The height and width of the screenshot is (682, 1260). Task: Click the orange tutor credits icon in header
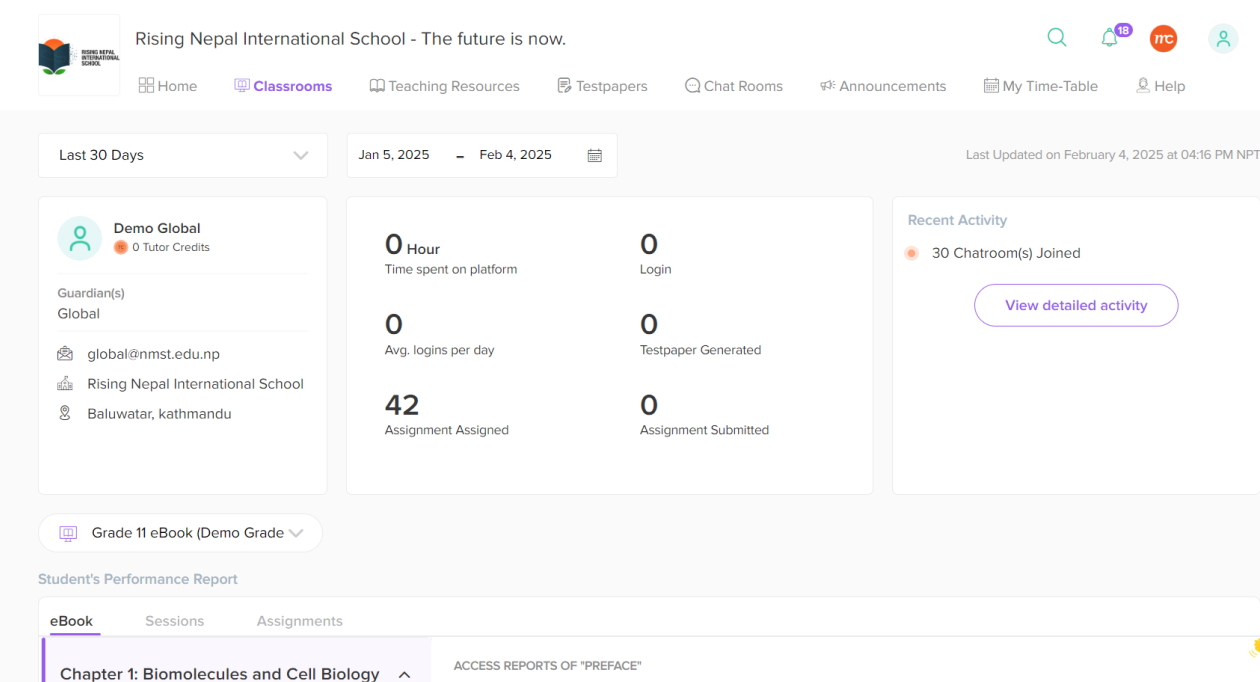pyautogui.click(x=1163, y=39)
